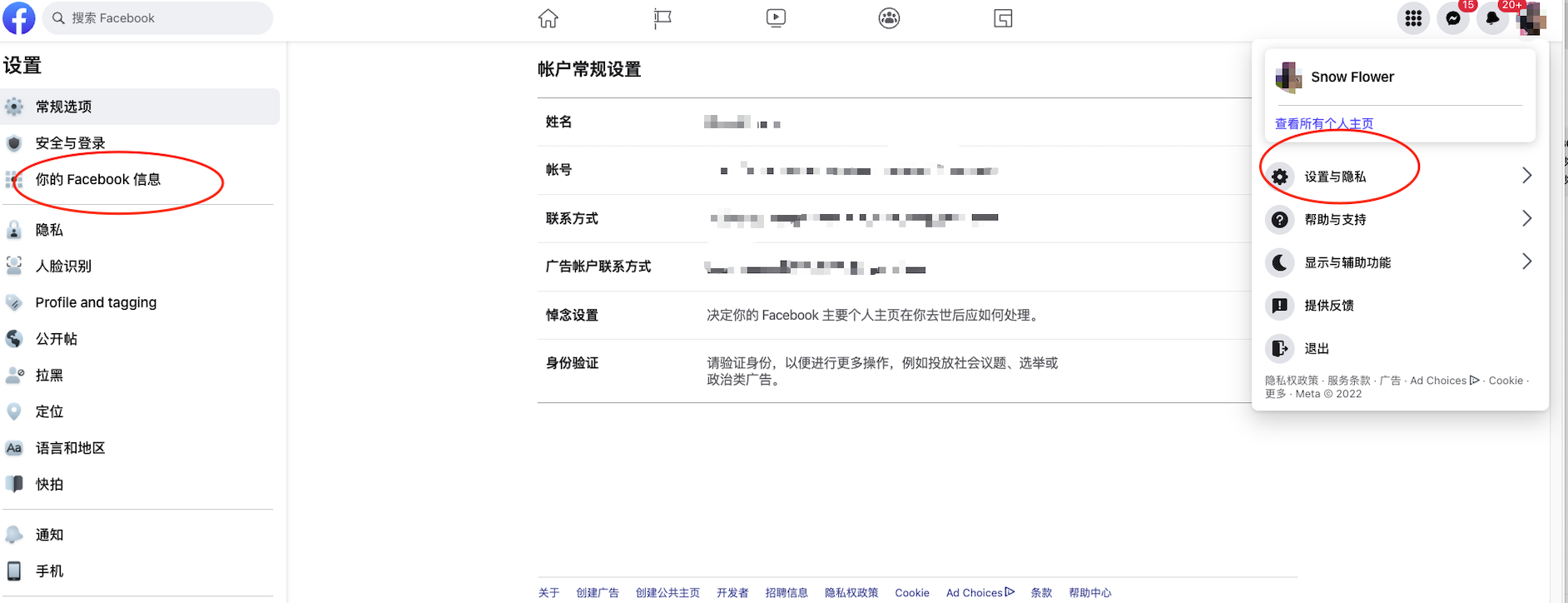Click the tag icon beside Profile and tagging
The width and height of the screenshot is (1568, 603).
14,302
